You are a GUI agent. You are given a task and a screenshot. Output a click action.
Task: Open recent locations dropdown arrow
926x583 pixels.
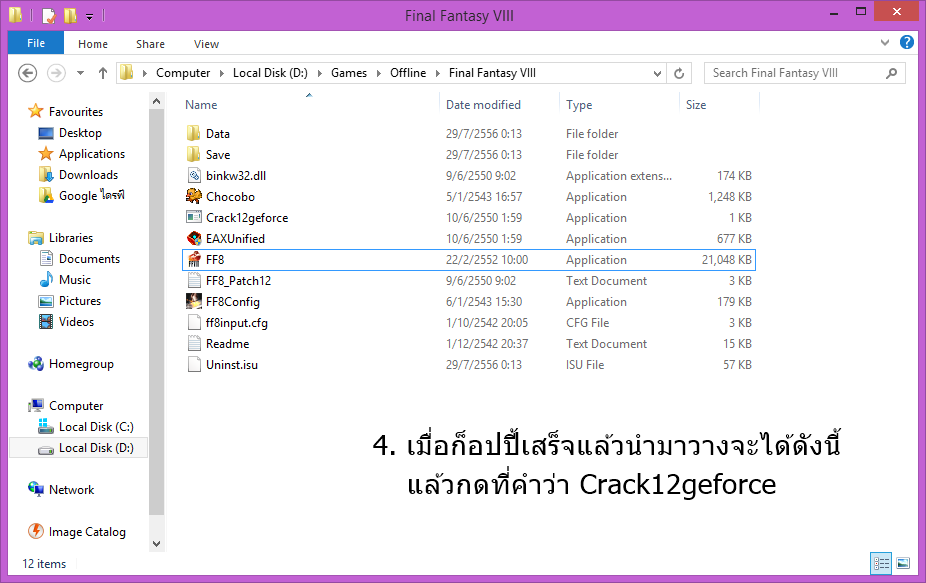[80, 73]
